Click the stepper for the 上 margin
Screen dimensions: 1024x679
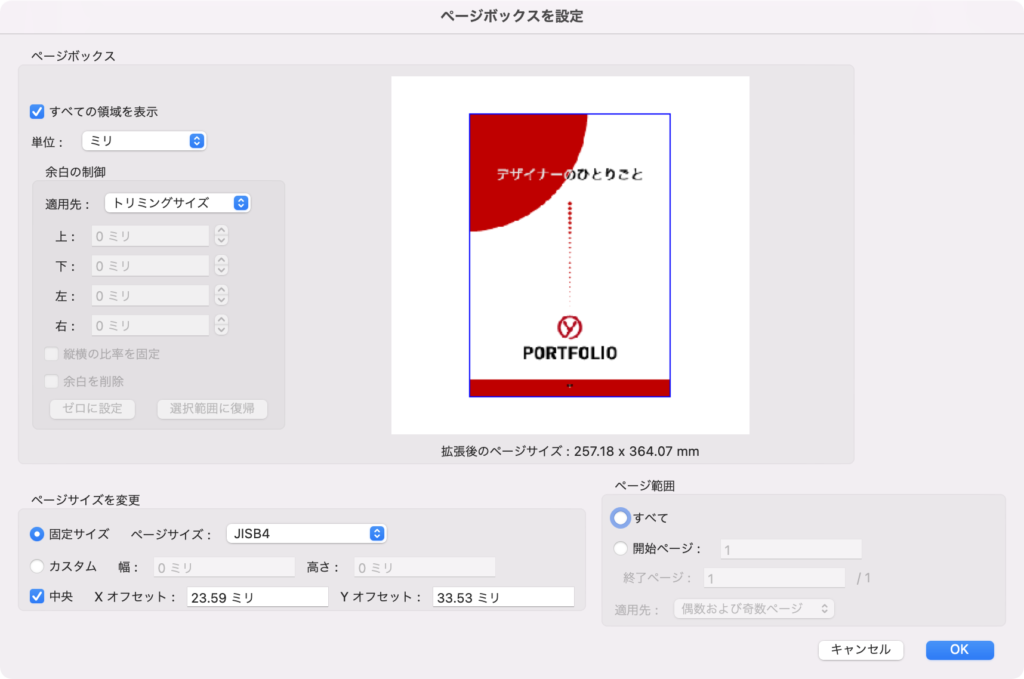221,236
